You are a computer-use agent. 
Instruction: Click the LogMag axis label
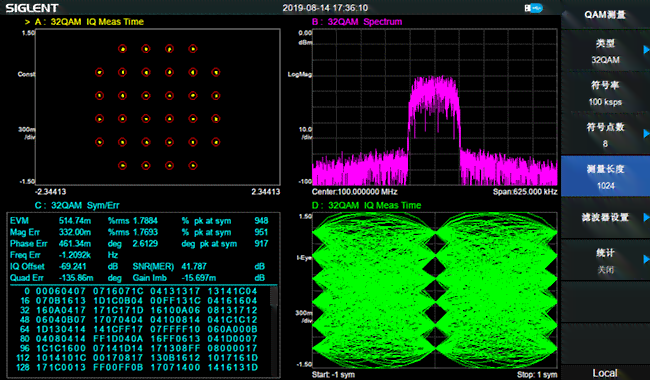click(300, 75)
